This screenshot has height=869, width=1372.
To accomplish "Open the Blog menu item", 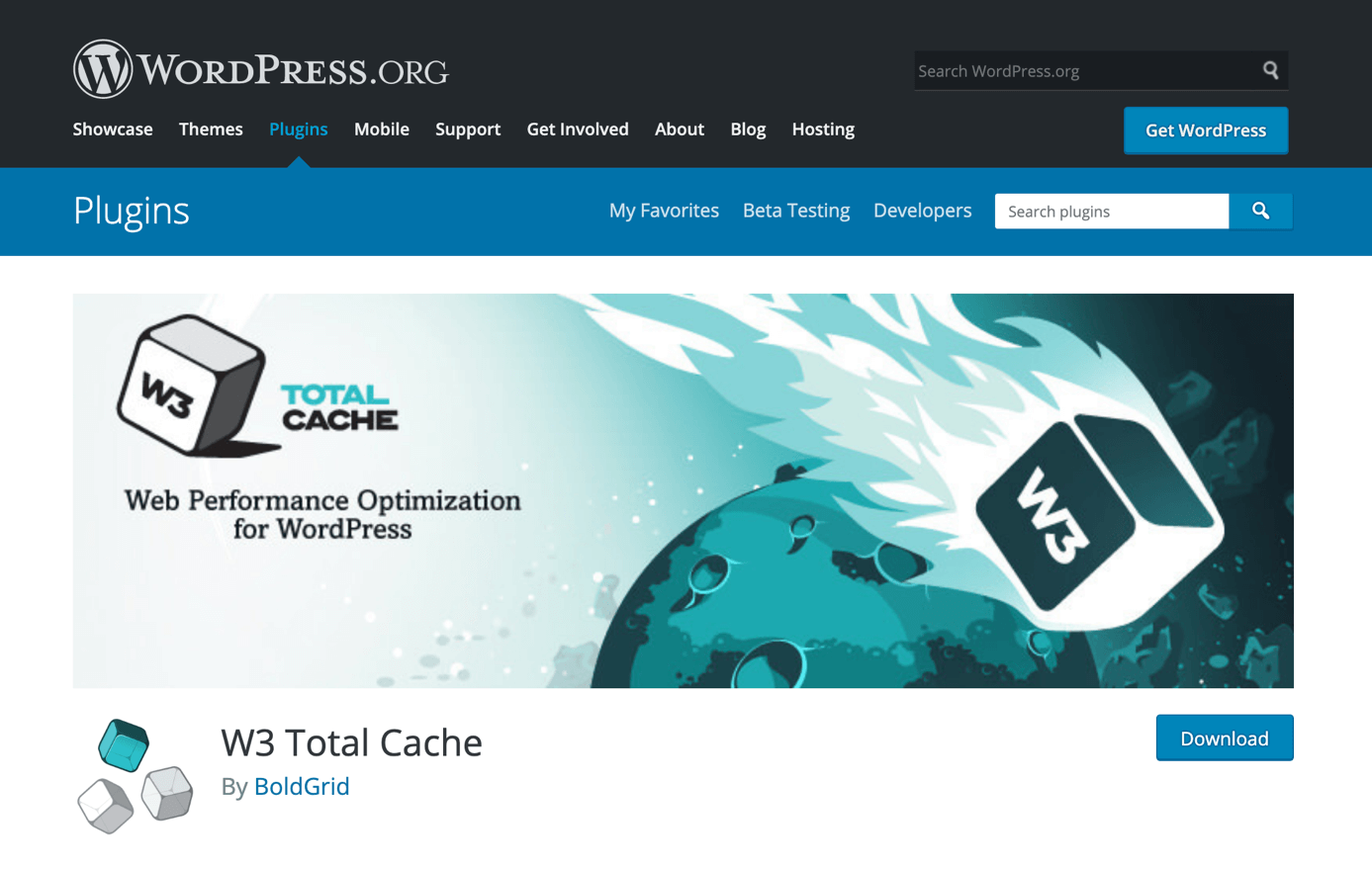I will [748, 130].
